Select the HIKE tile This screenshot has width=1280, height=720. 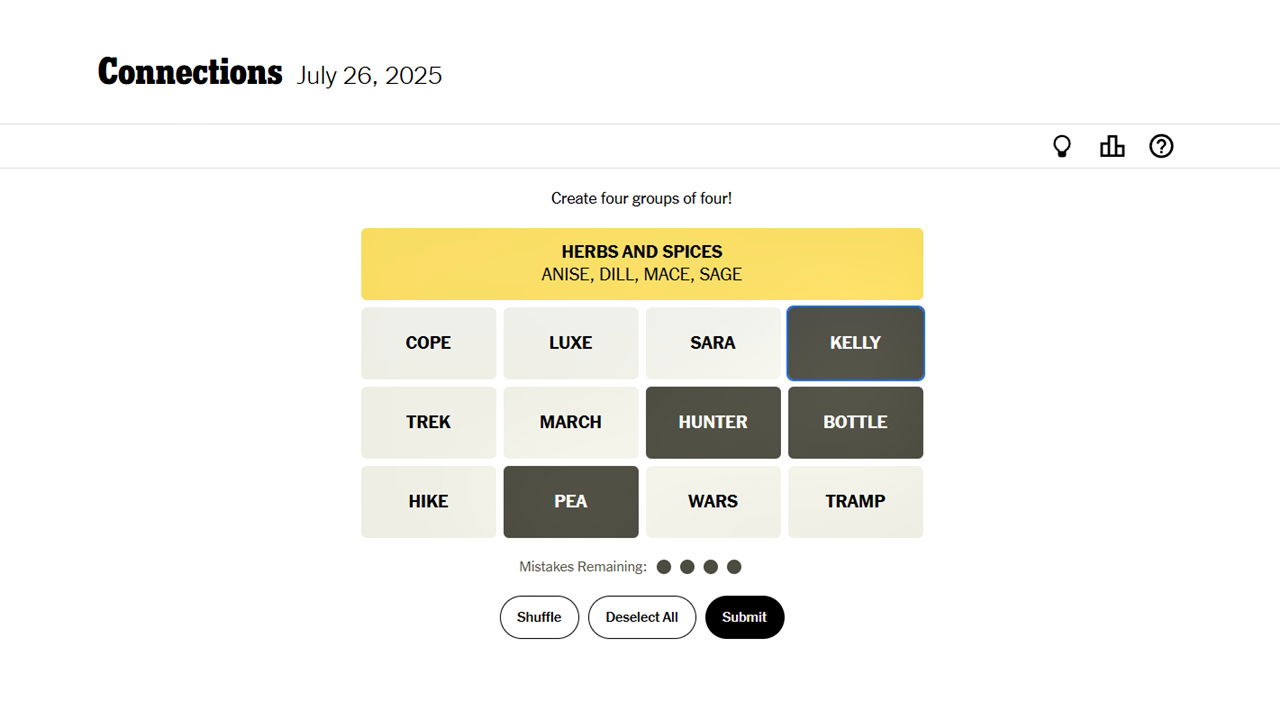pyautogui.click(x=428, y=501)
